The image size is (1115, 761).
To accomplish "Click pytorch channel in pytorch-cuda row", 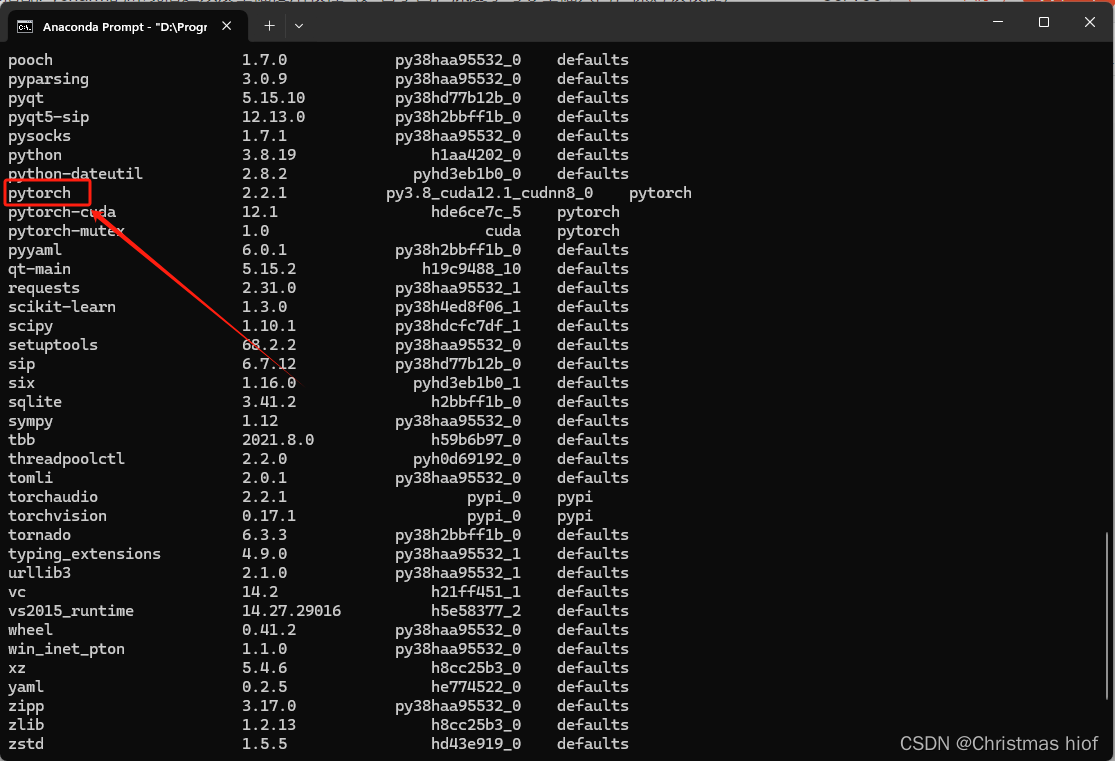I will click(x=588, y=212).
